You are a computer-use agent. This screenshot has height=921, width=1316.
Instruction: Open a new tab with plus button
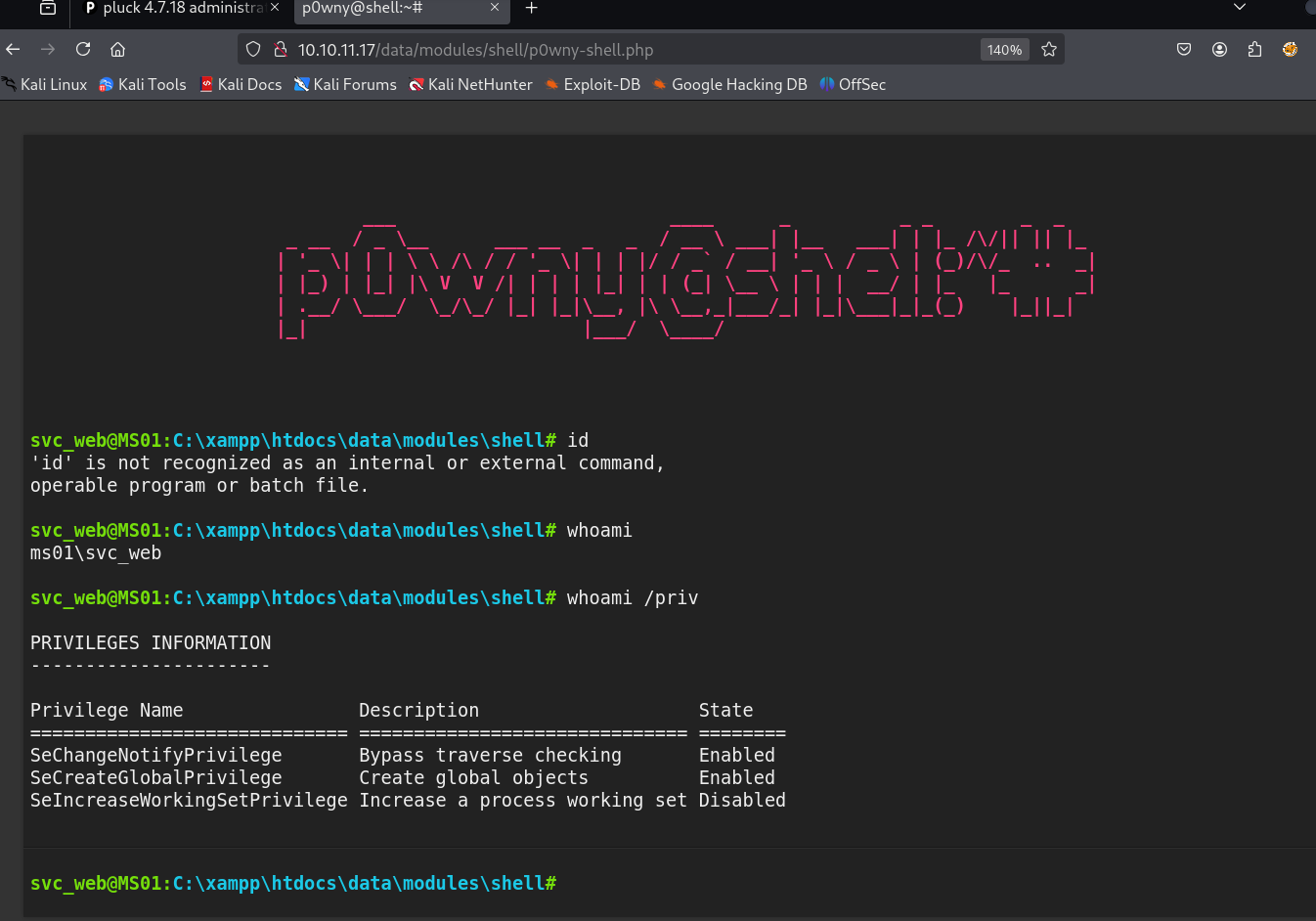pyautogui.click(x=532, y=8)
